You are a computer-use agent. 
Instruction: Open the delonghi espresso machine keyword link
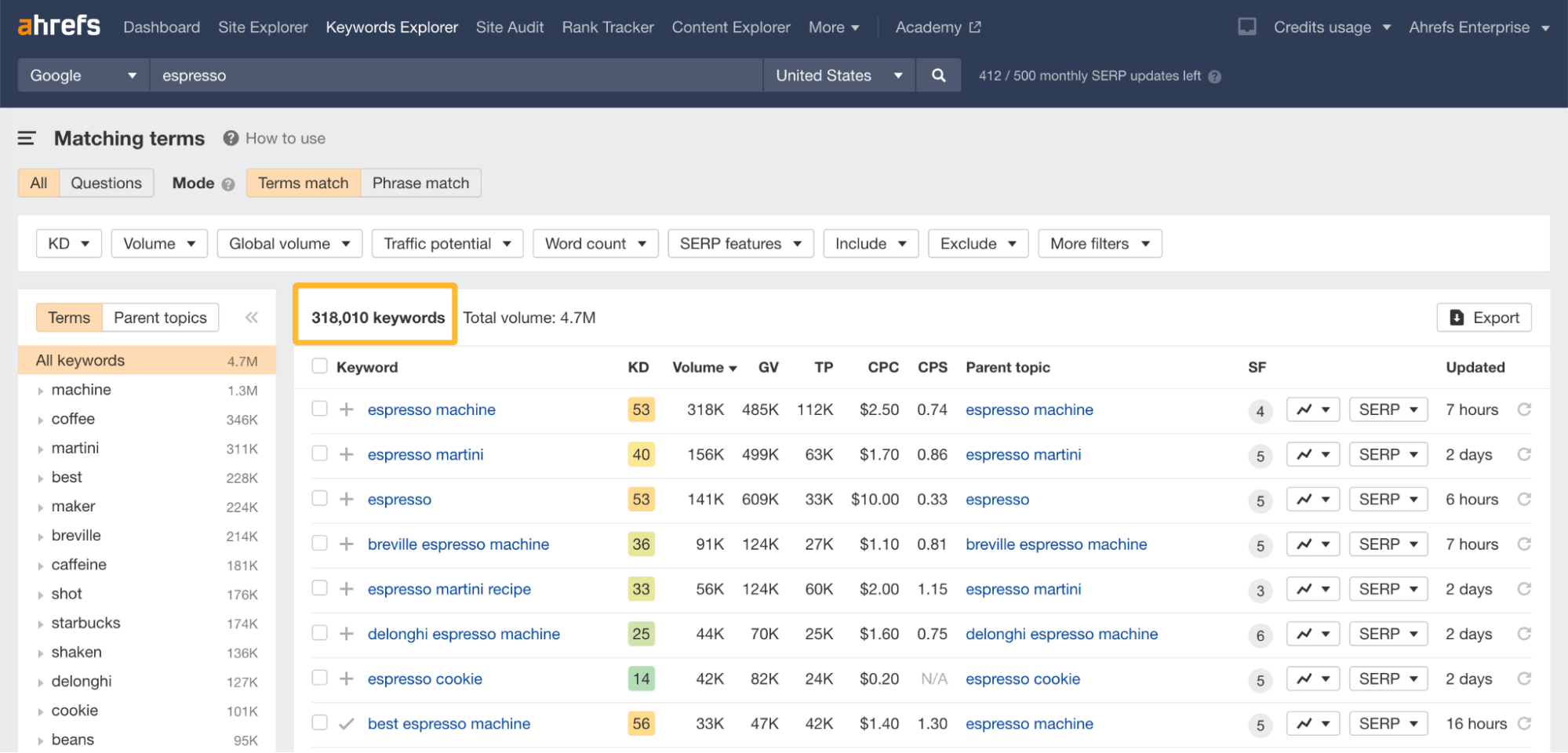coord(464,634)
